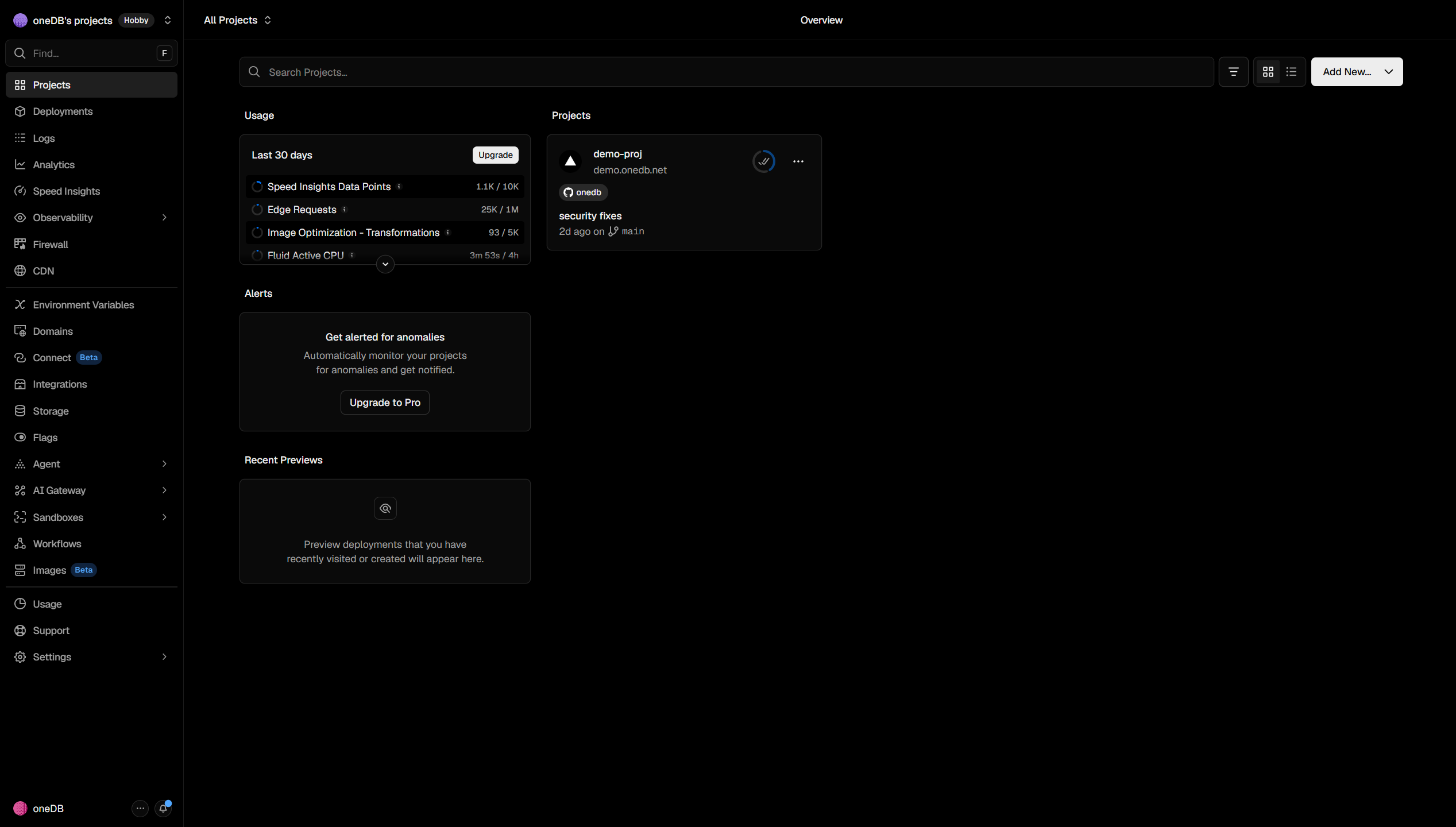
Task: Click the Domains icon in sidebar
Action: (20, 331)
